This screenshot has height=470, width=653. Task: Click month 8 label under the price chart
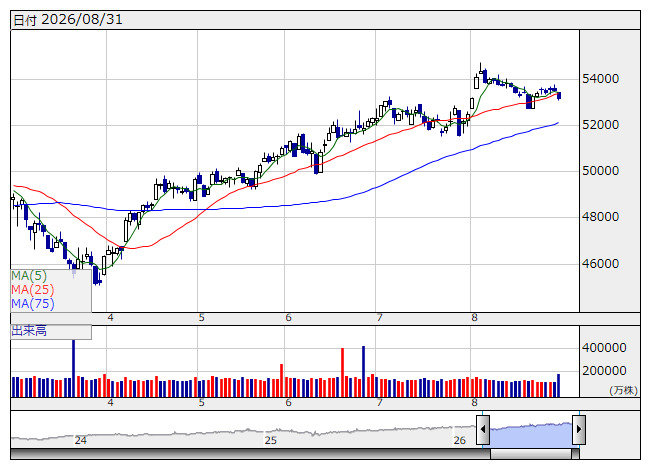tap(474, 318)
